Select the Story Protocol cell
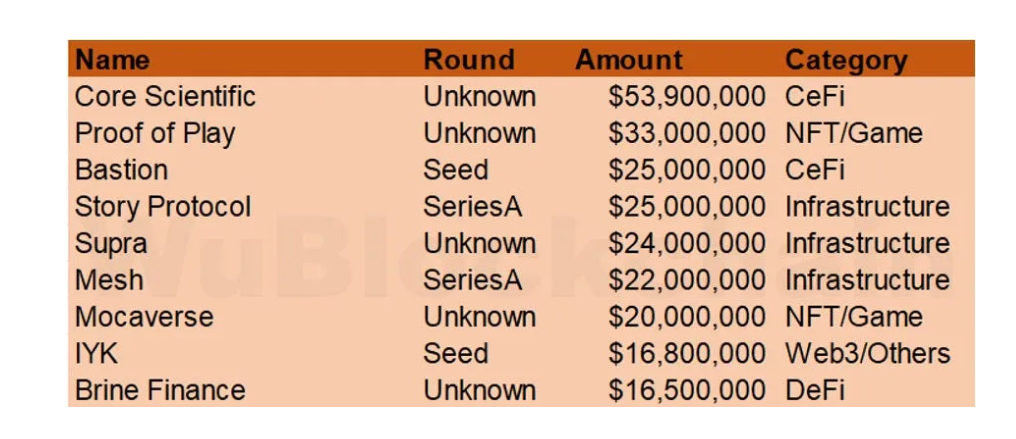This screenshot has width=1016, height=439. 163,207
